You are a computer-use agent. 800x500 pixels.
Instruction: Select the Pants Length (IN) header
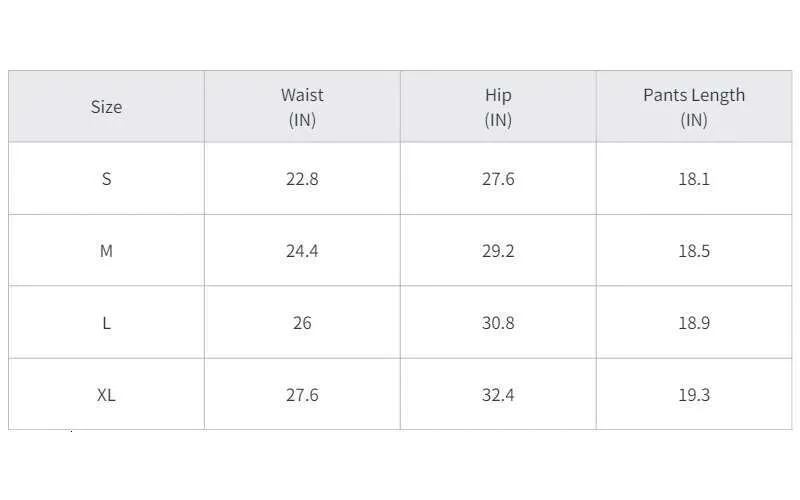[x=694, y=107]
